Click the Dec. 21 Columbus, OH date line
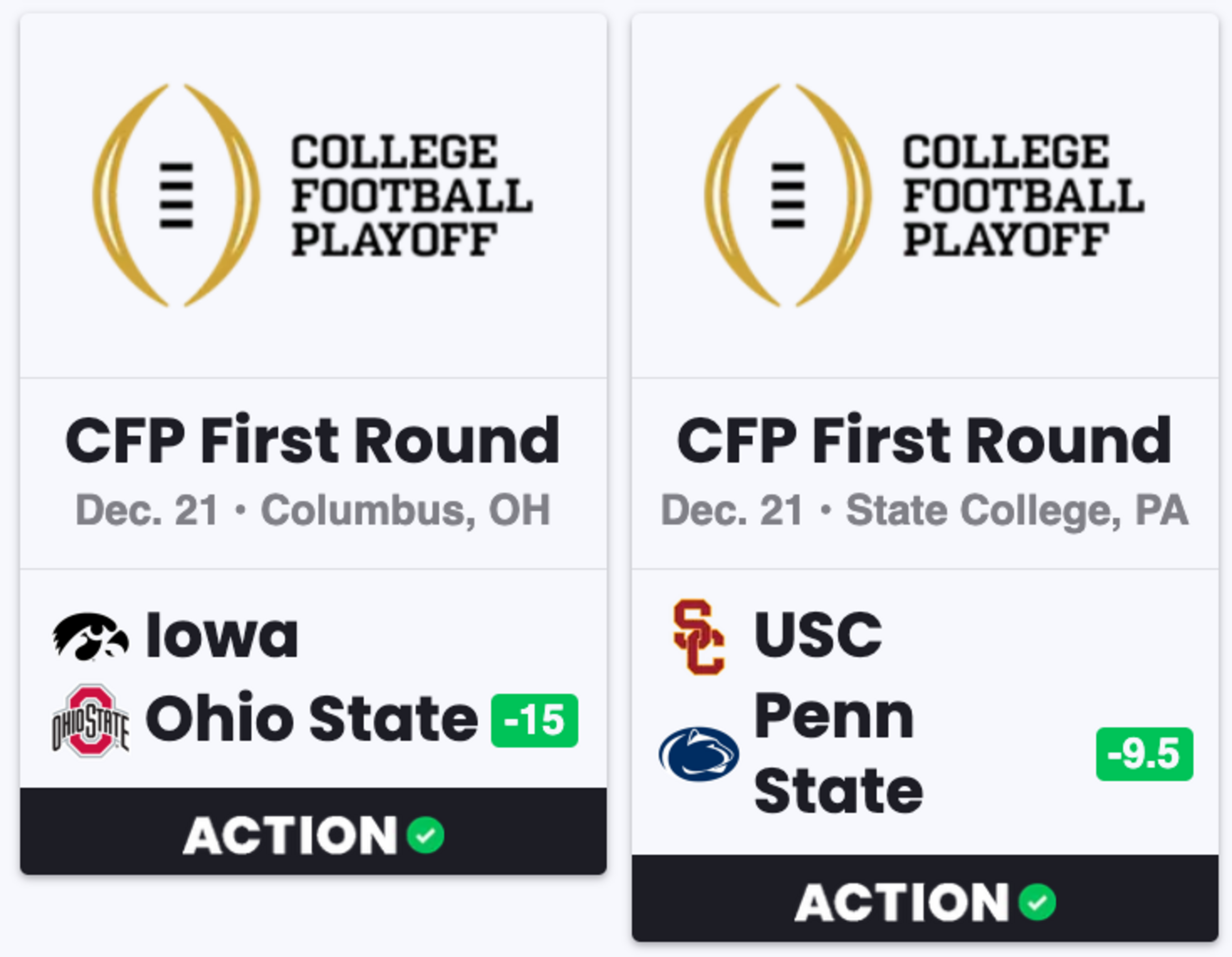Screen dimensions: 1232x957 [313, 511]
